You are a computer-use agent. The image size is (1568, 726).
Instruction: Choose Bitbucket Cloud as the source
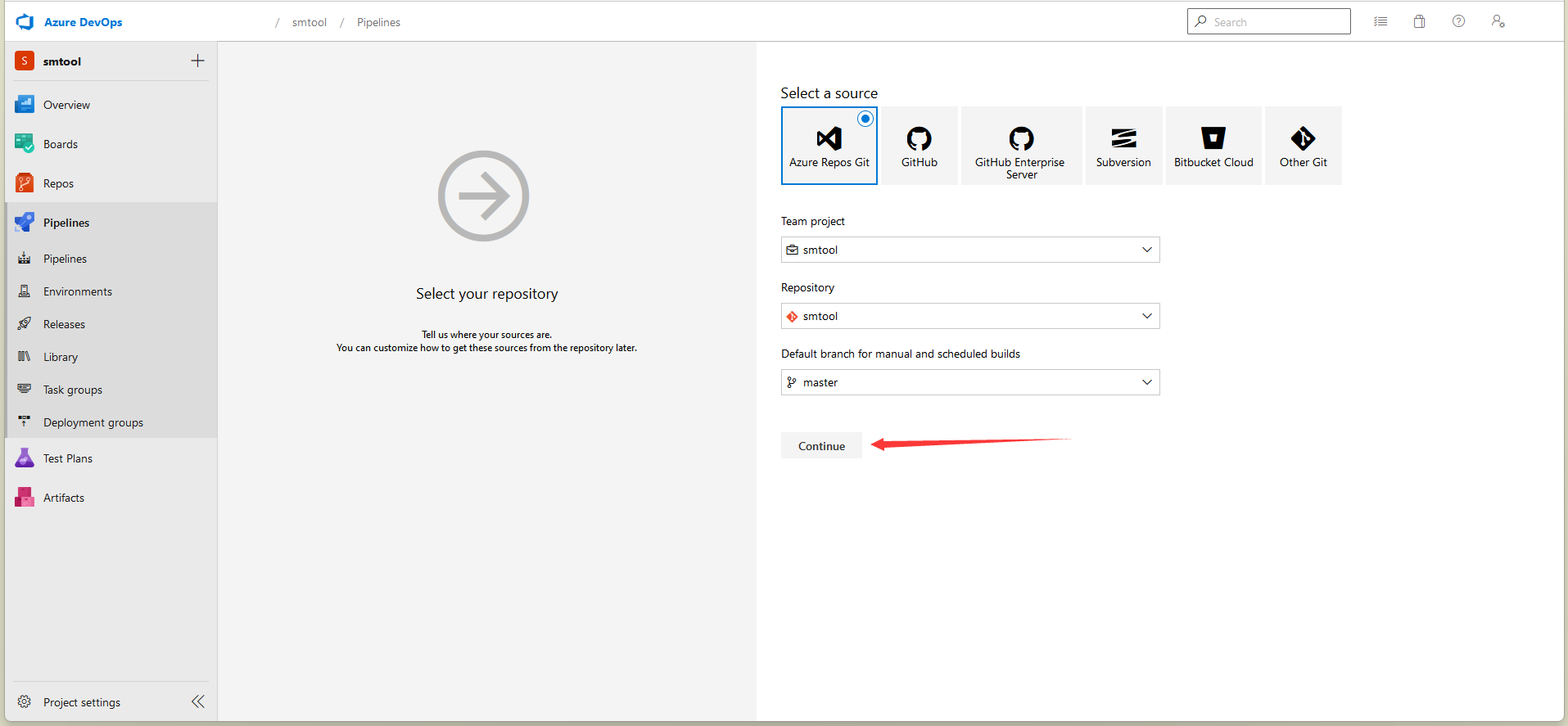[1213, 147]
